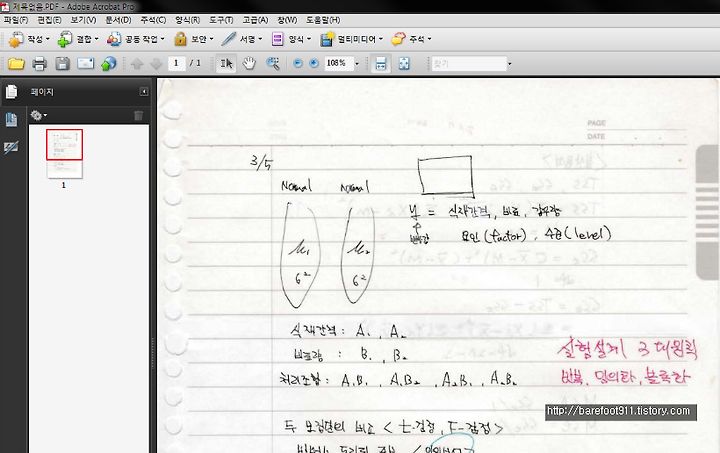Expand the 공동 작업 dropdown arrow
This screenshot has width=720, height=453.
(162, 39)
